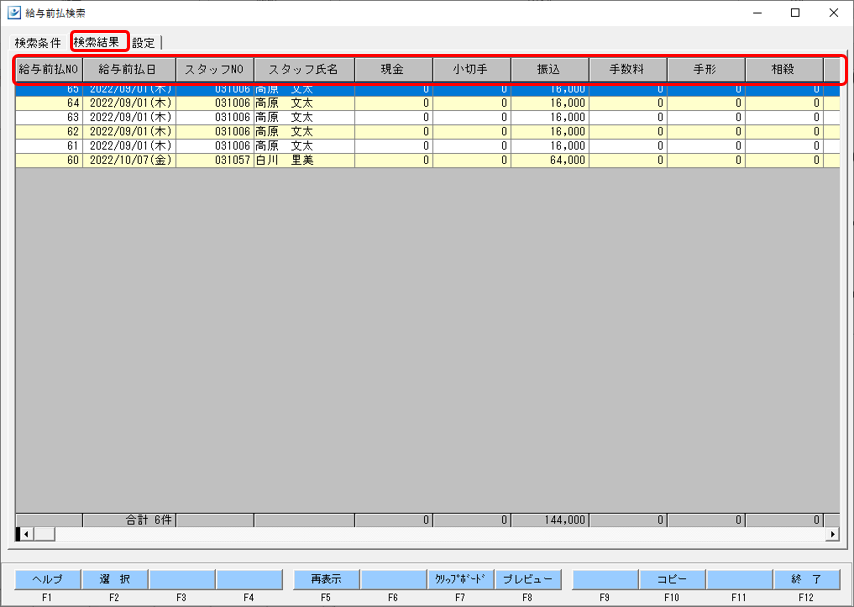Click the 合計 6件 summary cell
Viewport: 854px width, 607px height.
(x=129, y=520)
